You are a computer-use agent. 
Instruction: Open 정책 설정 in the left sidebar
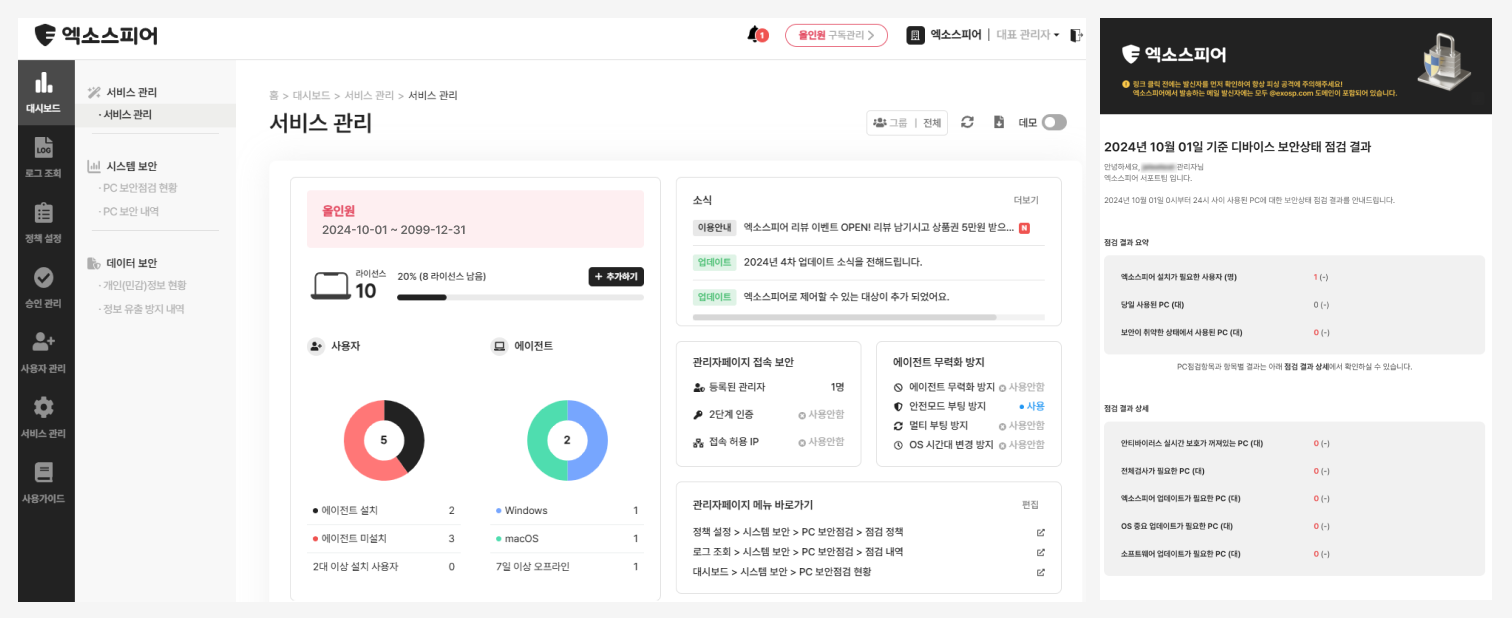(x=44, y=223)
